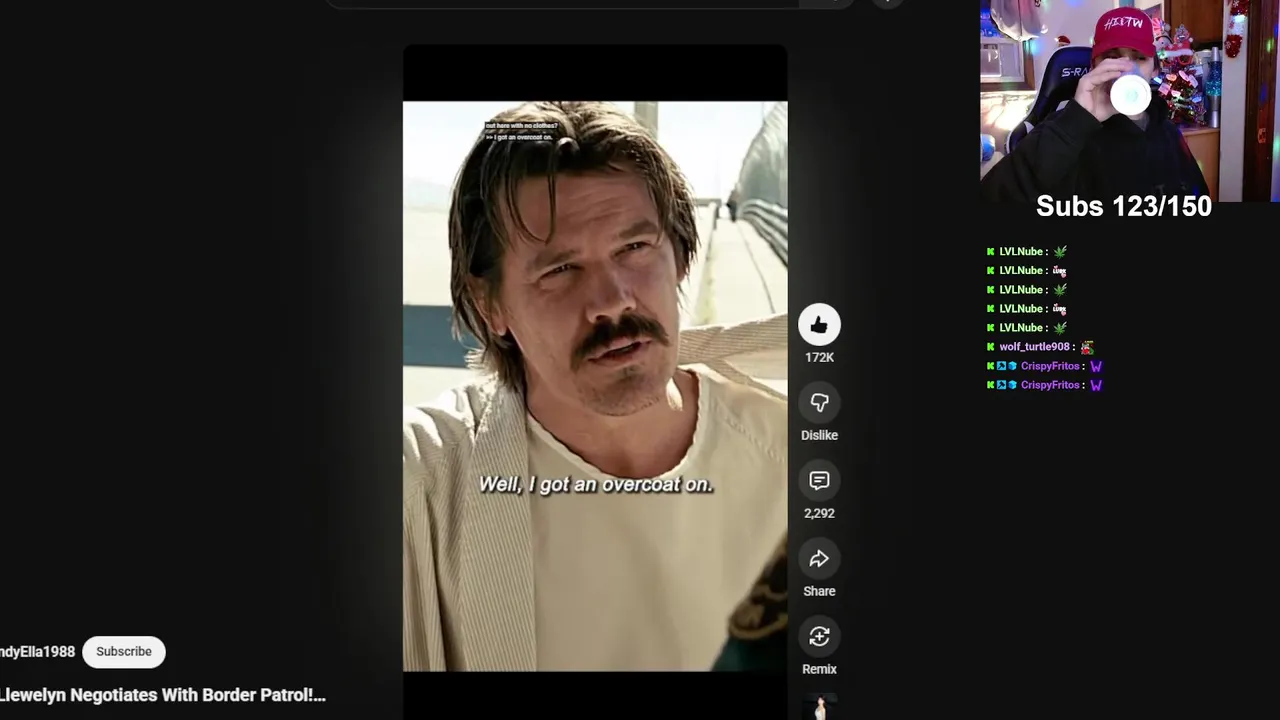Click the subtitle Well, I got an overcoat on
The width and height of the screenshot is (1280, 720).
(x=595, y=484)
